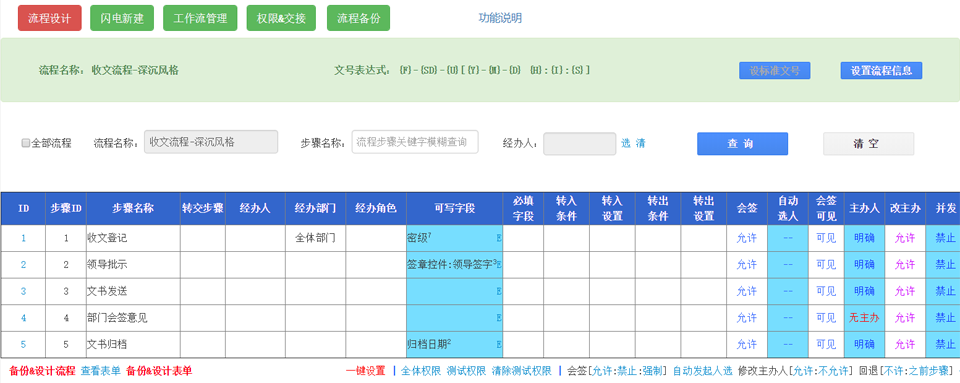Toggle 会签 允许 for 文书归档 row
960x383 pixels.
coord(746,344)
